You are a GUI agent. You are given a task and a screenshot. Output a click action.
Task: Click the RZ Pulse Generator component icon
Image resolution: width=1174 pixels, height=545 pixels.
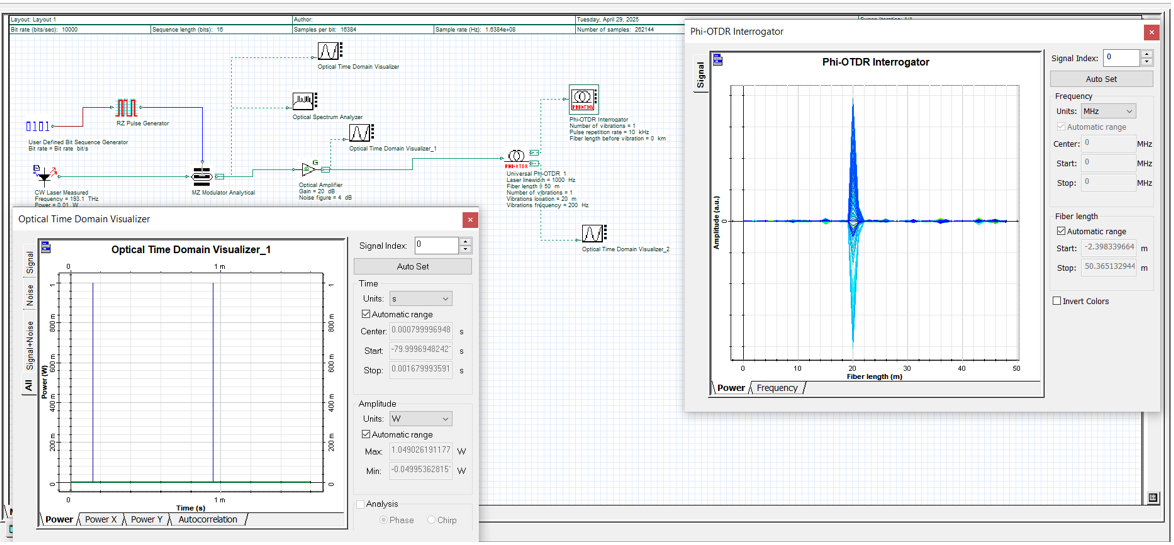[125, 108]
